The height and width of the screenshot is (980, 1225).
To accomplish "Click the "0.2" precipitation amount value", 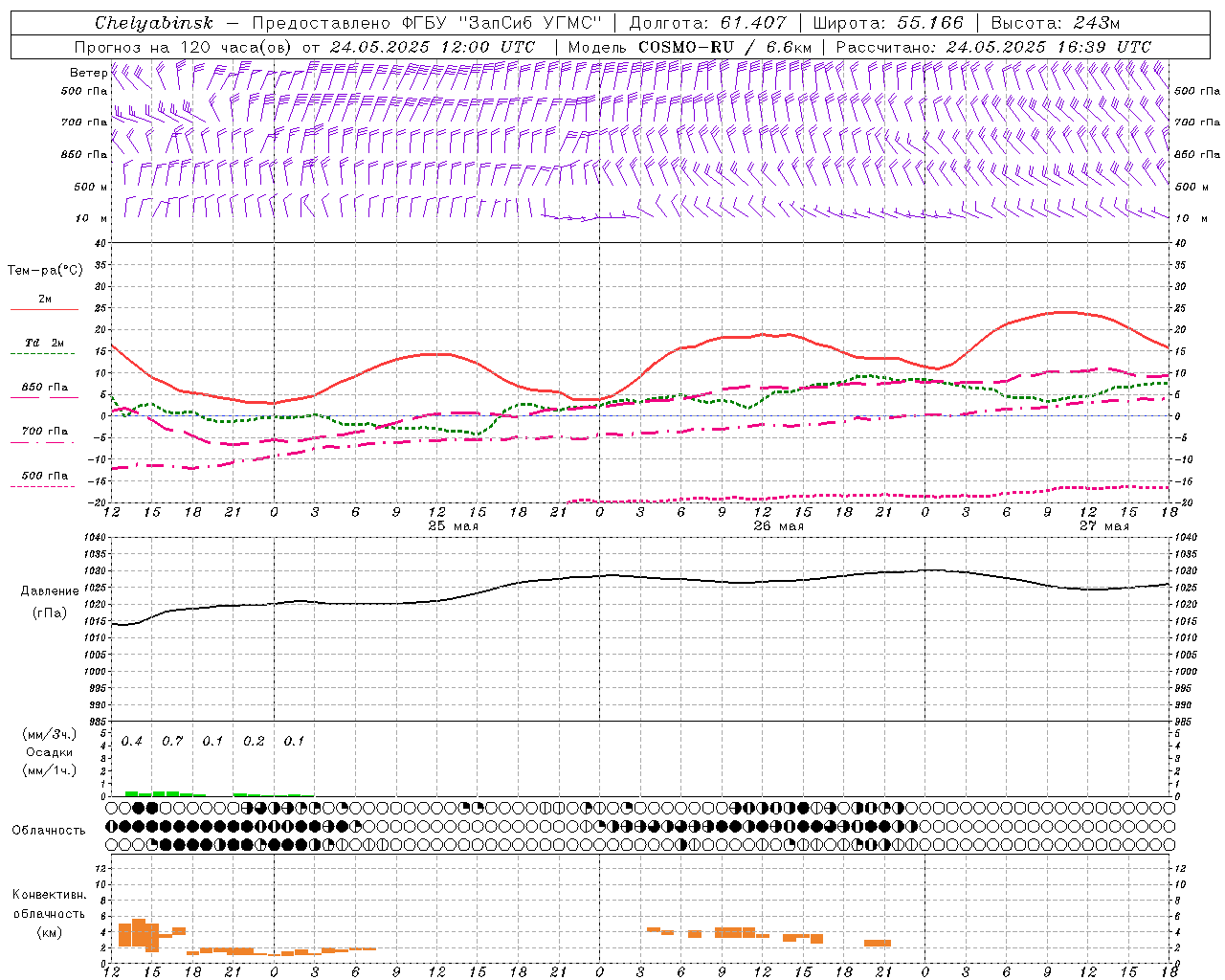I will coord(254,742).
